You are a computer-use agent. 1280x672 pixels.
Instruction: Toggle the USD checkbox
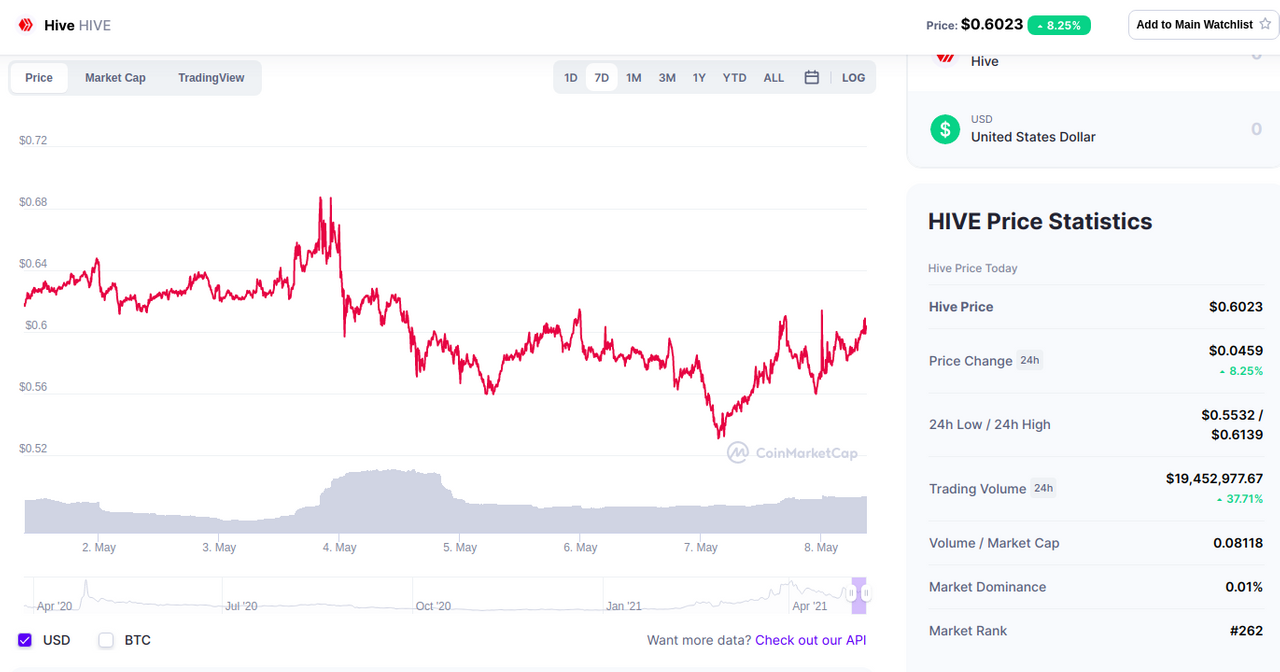coord(25,640)
